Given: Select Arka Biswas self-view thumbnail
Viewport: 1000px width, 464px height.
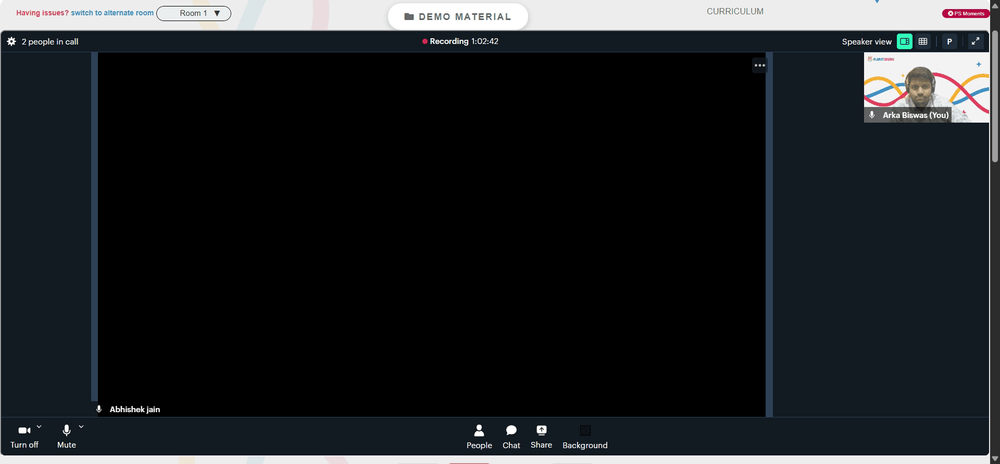Looking at the screenshot, I should (x=927, y=87).
